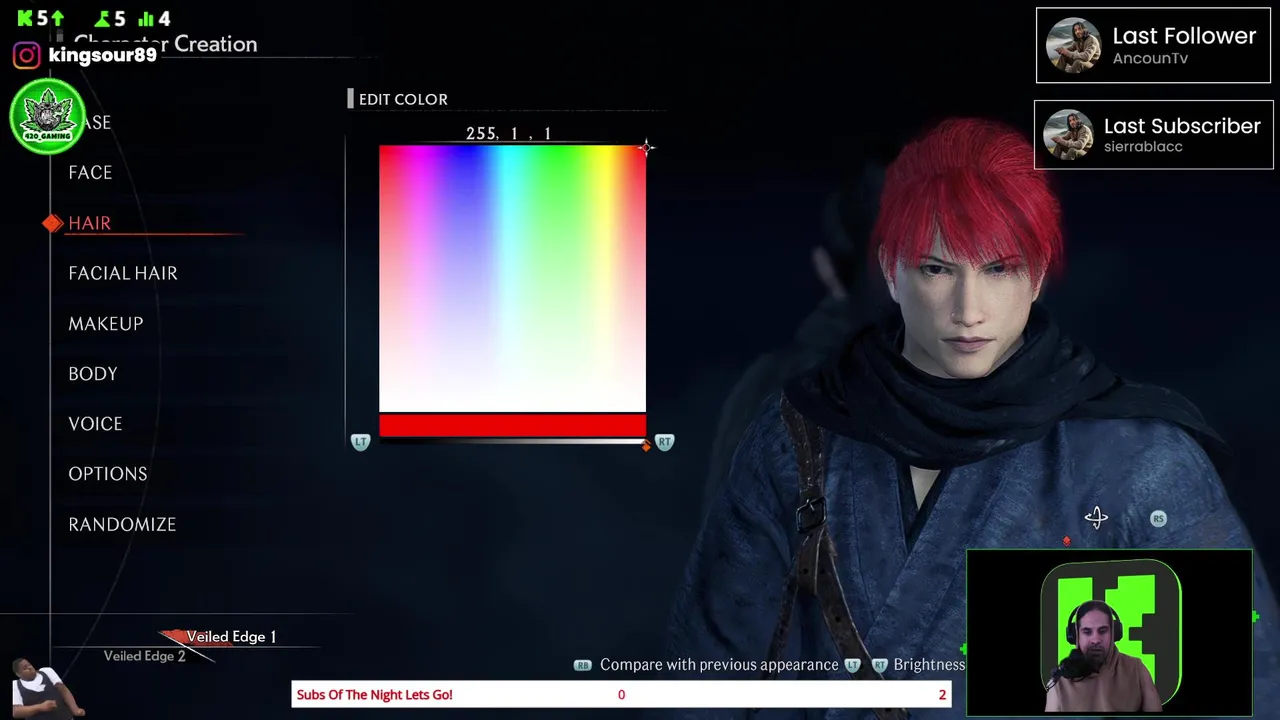Screen dimensions: 1280x720
Task: Click the AncounTv follower name
Action: pos(1150,58)
